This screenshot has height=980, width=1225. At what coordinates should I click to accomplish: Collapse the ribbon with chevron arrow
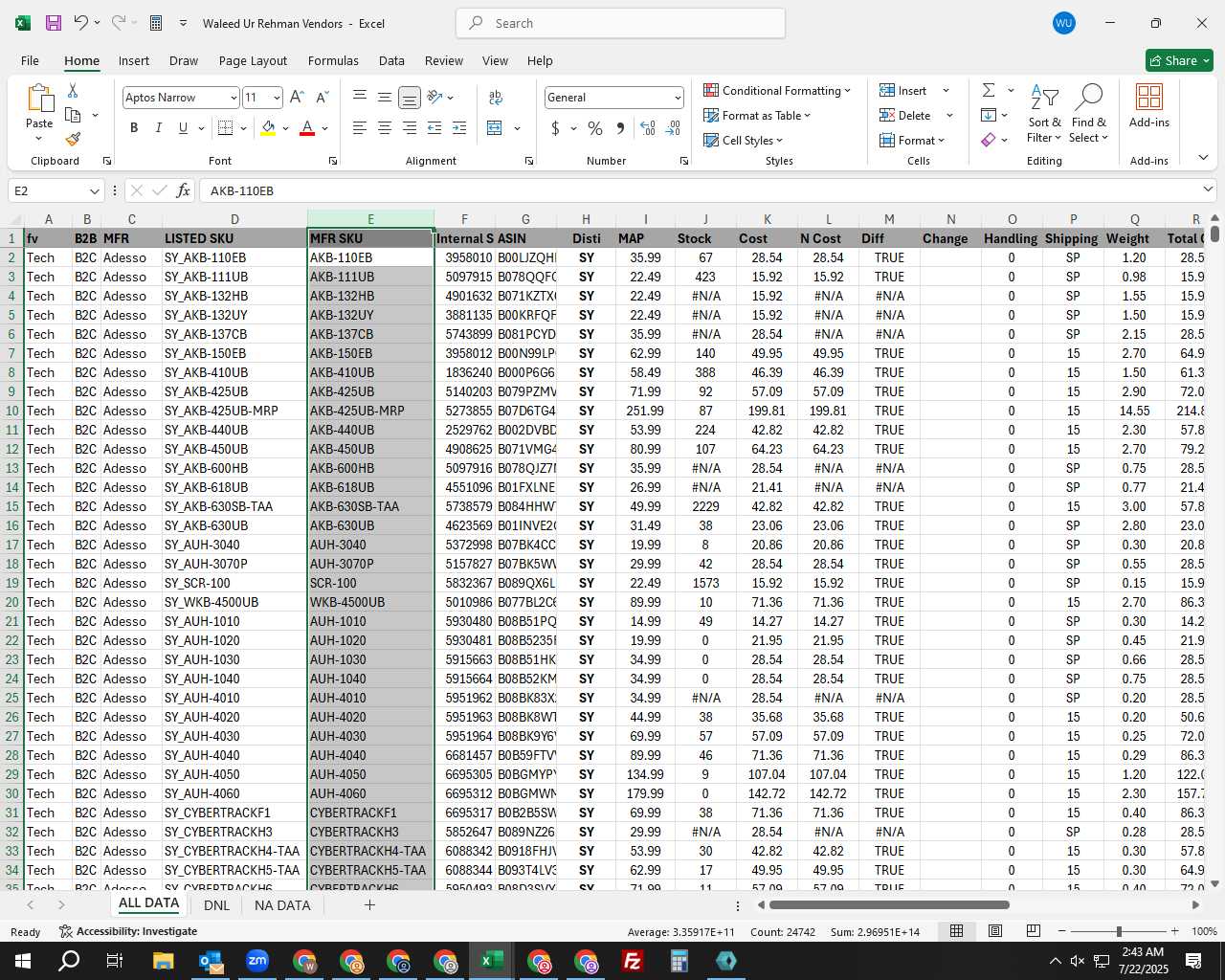click(x=1203, y=157)
